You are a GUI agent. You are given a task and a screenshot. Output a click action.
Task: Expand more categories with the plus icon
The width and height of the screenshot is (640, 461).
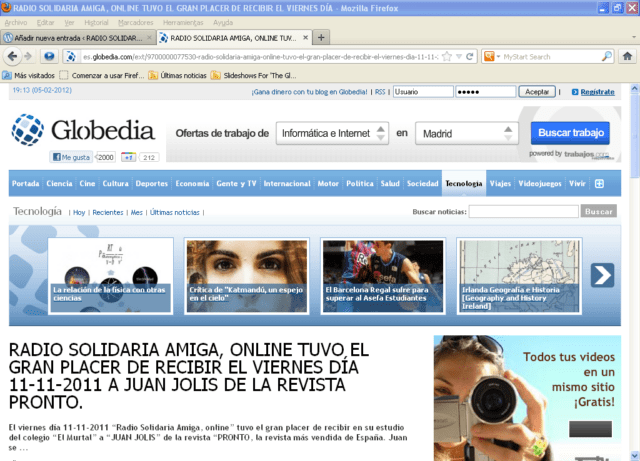pyautogui.click(x=599, y=184)
